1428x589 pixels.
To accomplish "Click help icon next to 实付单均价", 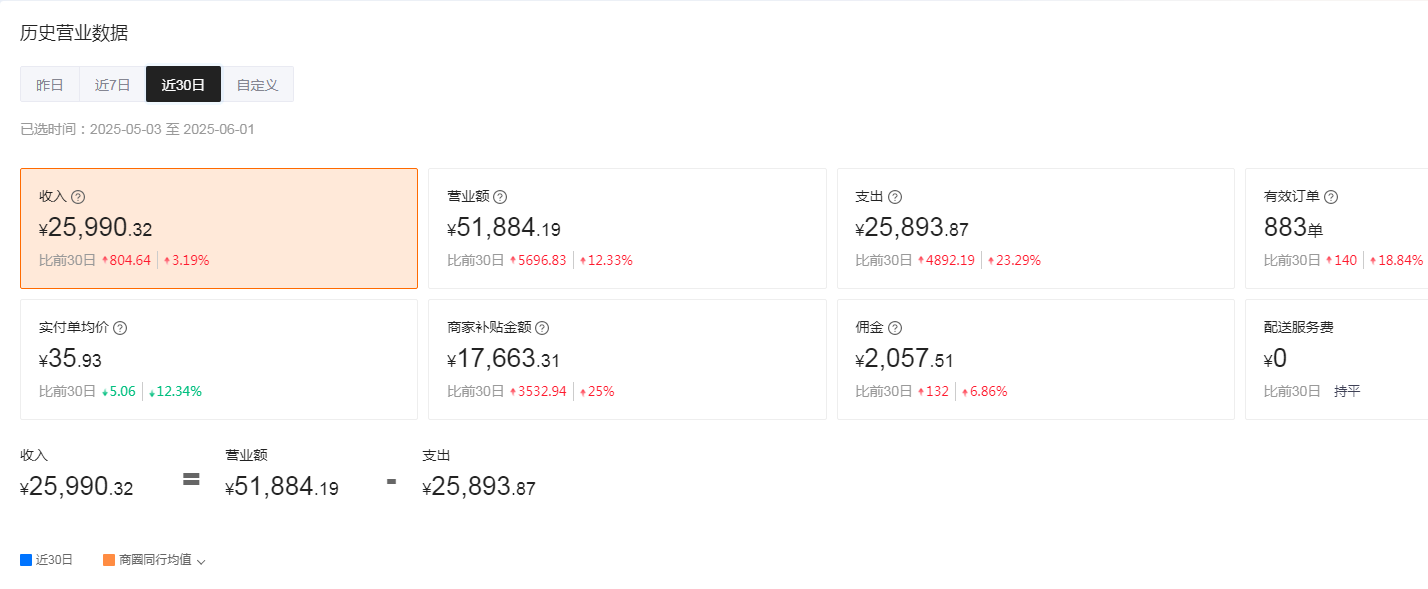I will click(120, 328).
